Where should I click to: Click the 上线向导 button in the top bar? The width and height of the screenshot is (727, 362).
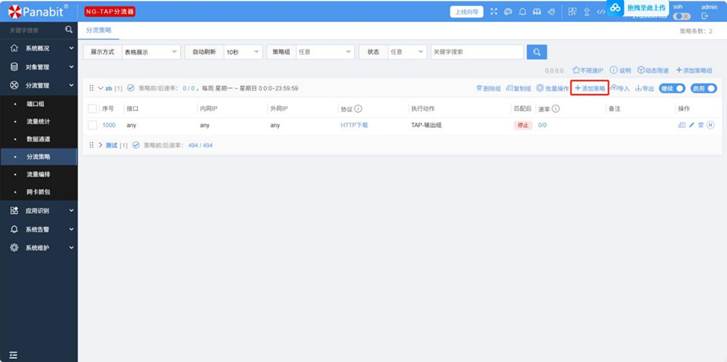click(466, 12)
